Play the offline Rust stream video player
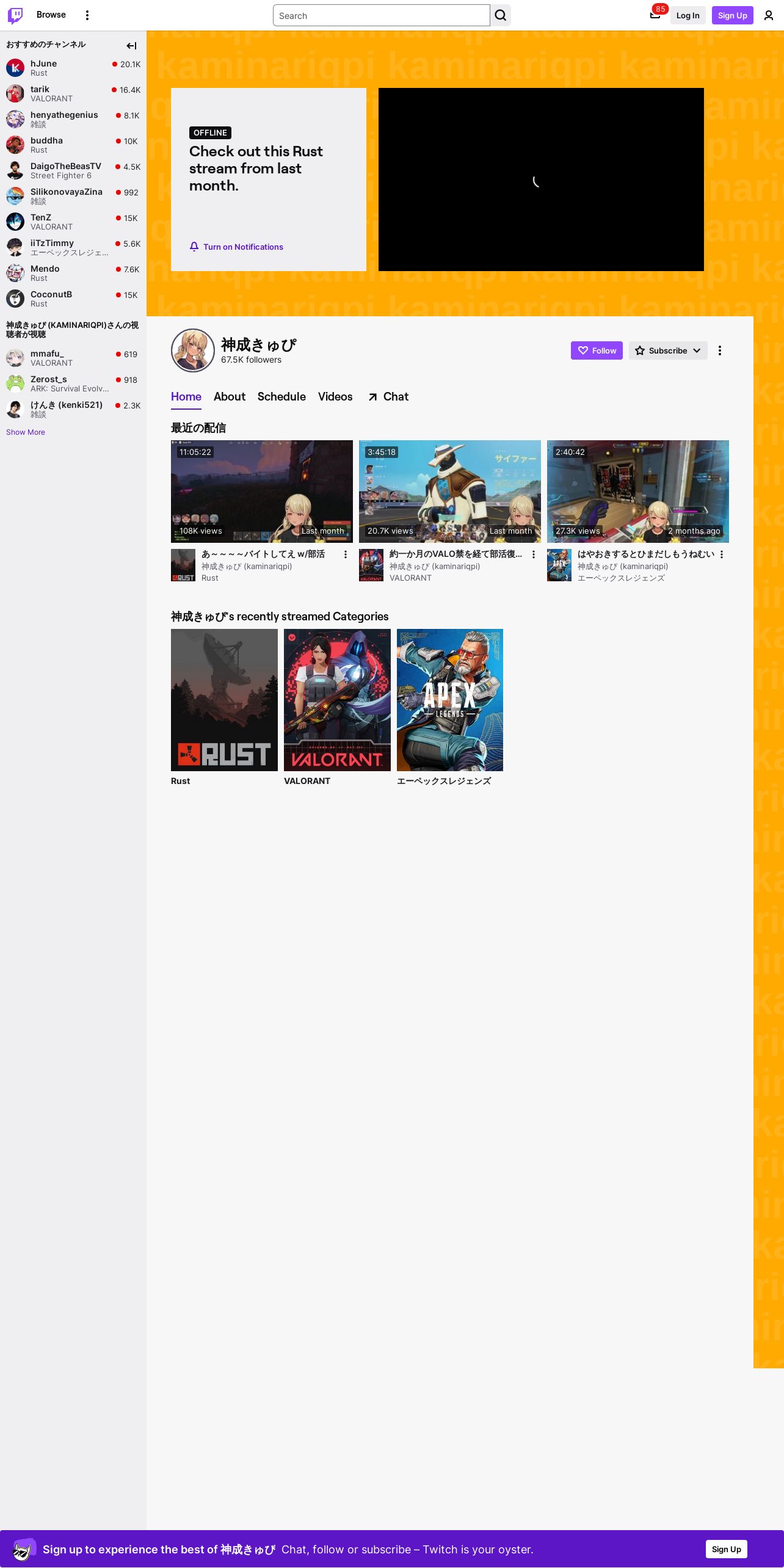This screenshot has width=784, height=1568. pos(541,180)
